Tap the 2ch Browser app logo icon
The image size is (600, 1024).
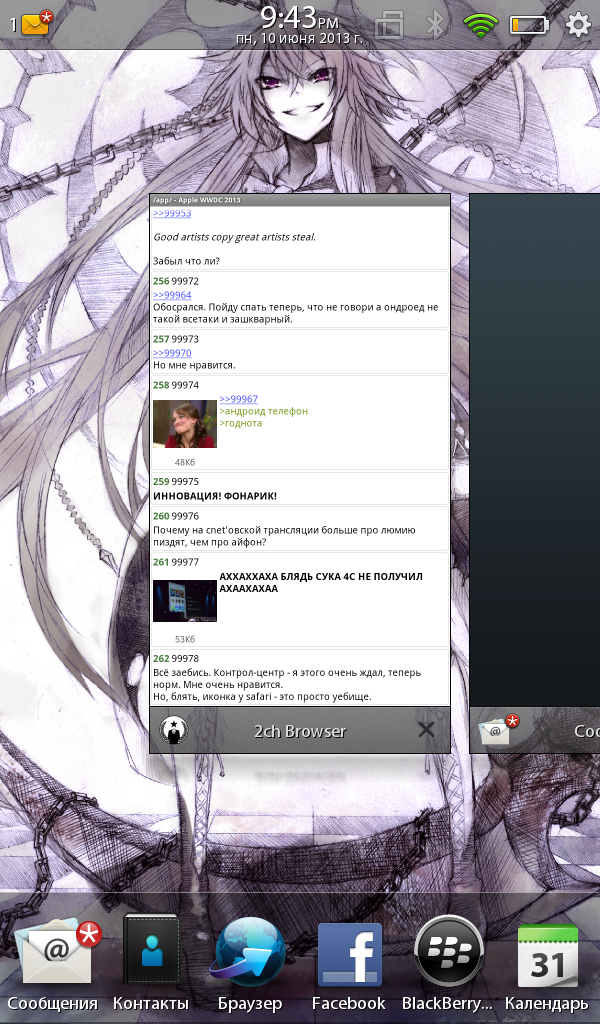(x=174, y=729)
